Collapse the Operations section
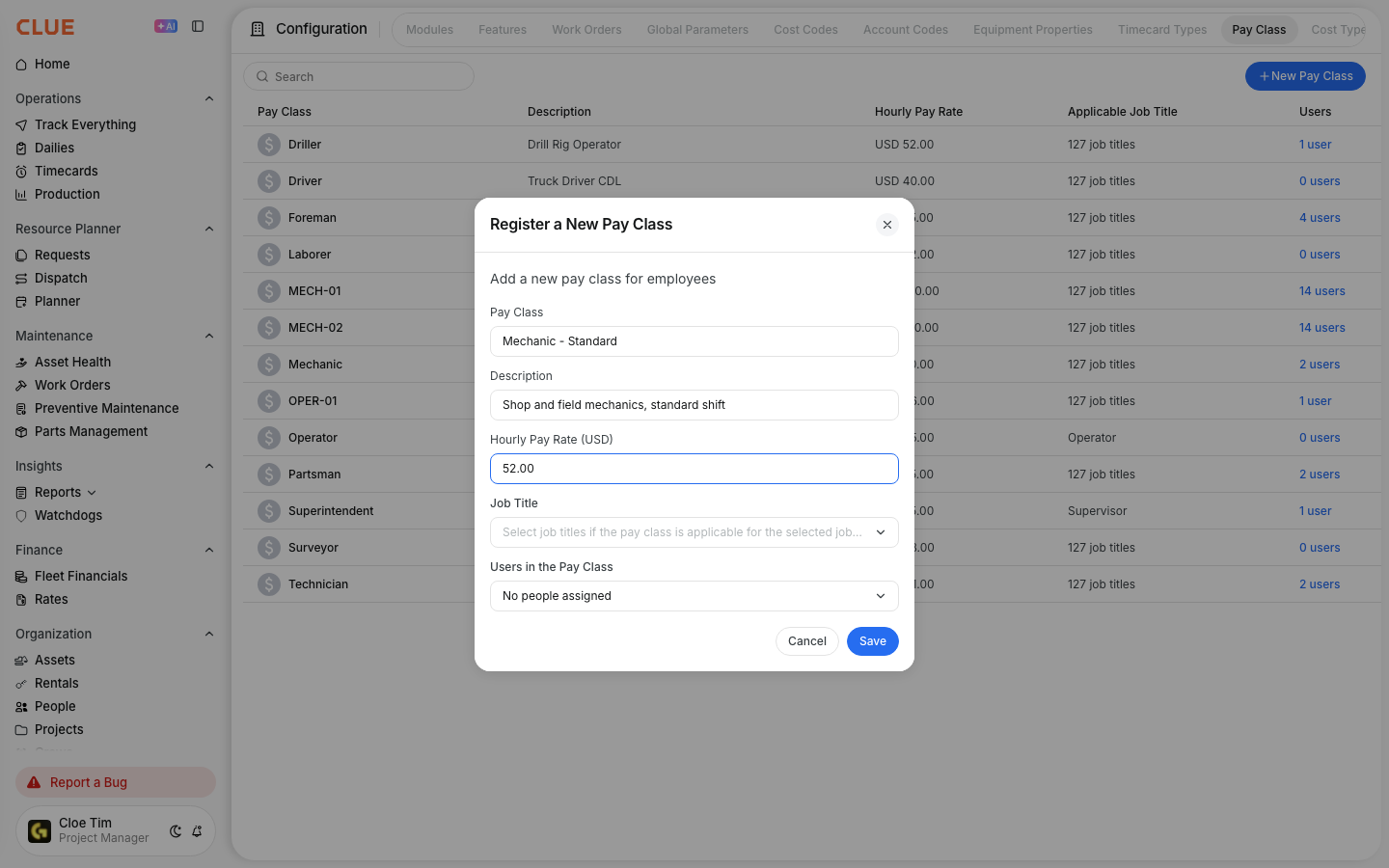 (209, 98)
